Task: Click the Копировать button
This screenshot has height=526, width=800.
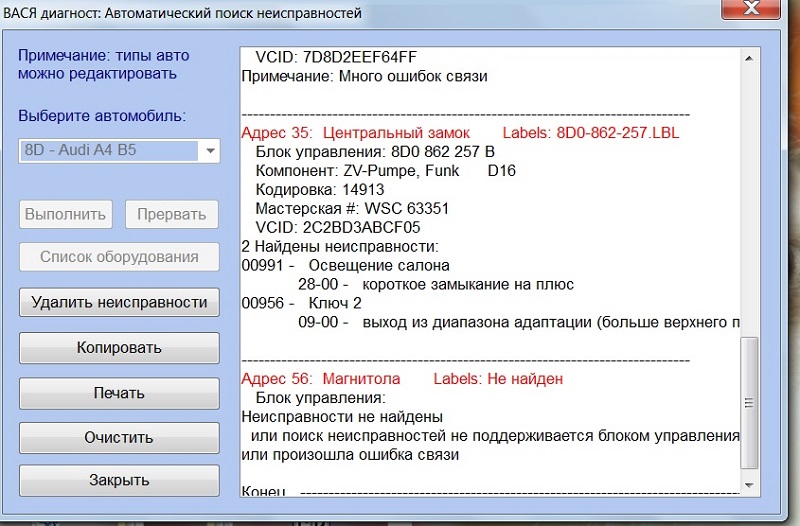Action: [x=119, y=348]
